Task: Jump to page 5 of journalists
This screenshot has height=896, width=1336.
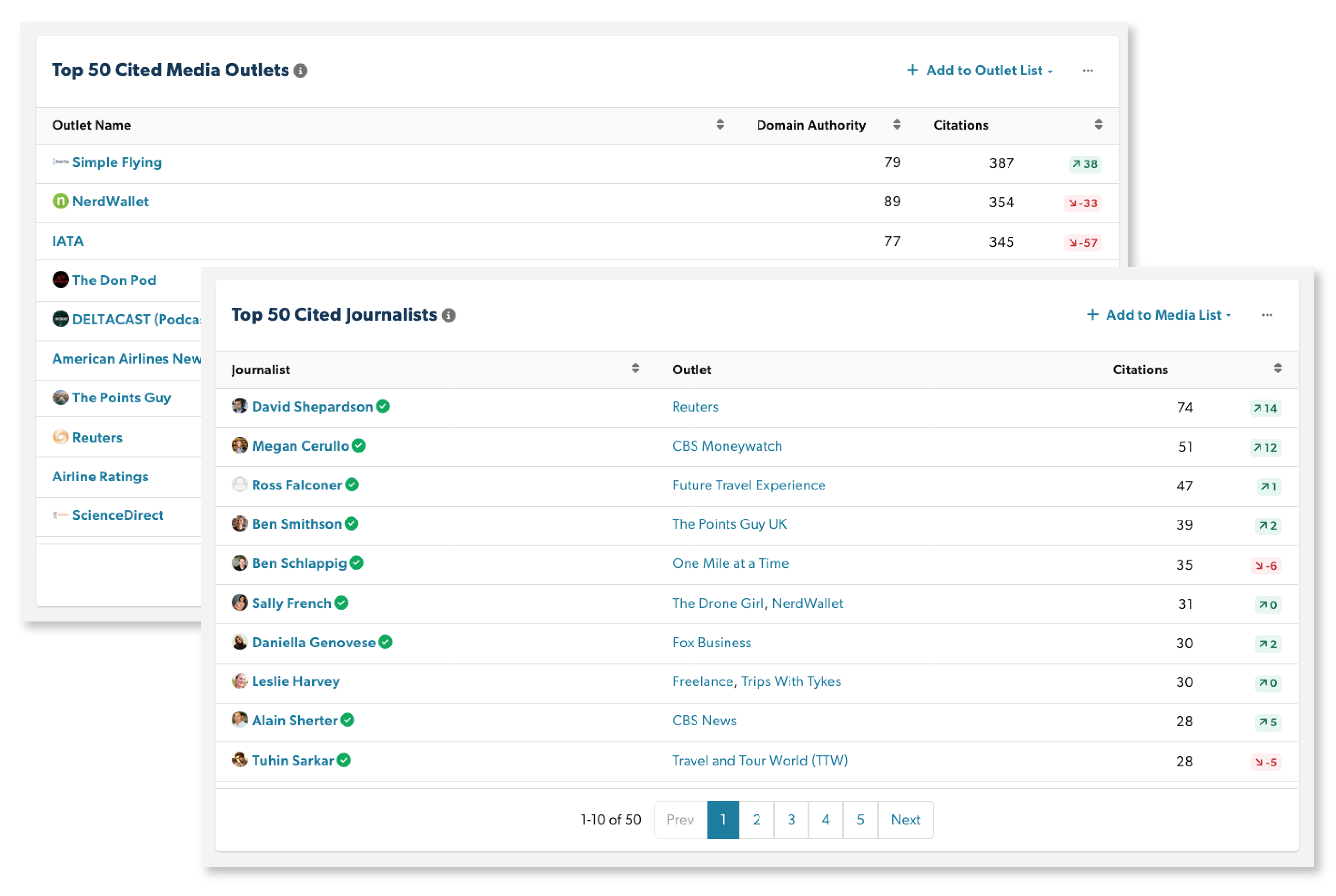Action: (x=860, y=820)
